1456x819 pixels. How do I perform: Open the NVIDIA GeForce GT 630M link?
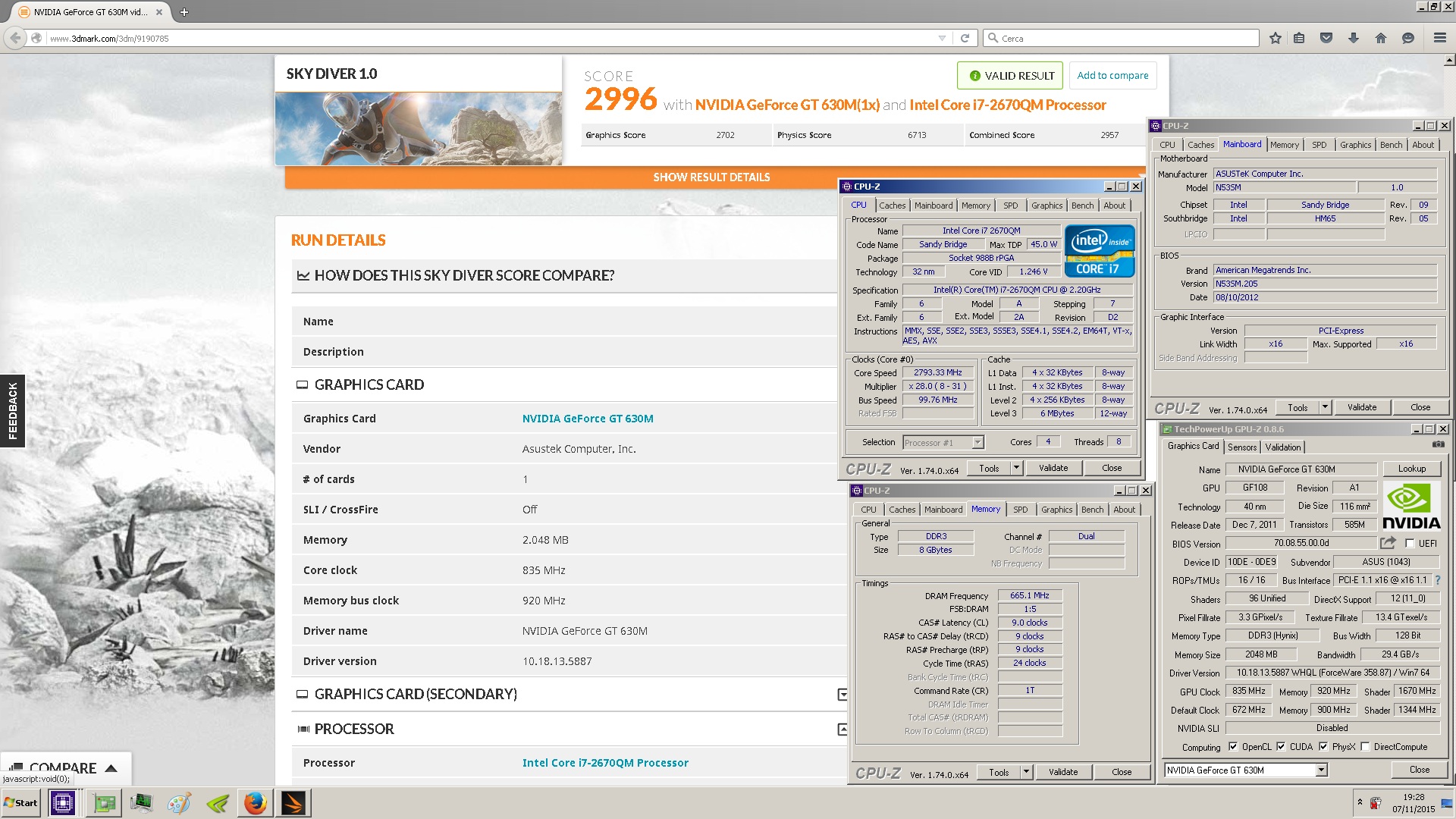coord(588,419)
